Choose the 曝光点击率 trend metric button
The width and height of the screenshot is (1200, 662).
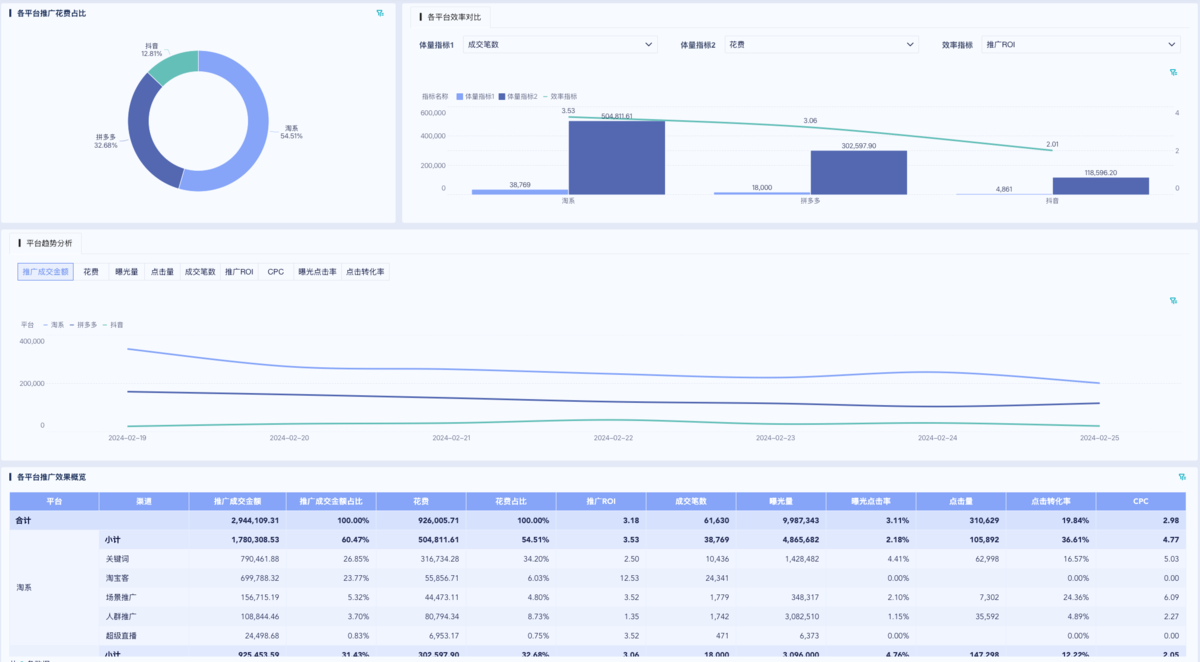coord(316,272)
